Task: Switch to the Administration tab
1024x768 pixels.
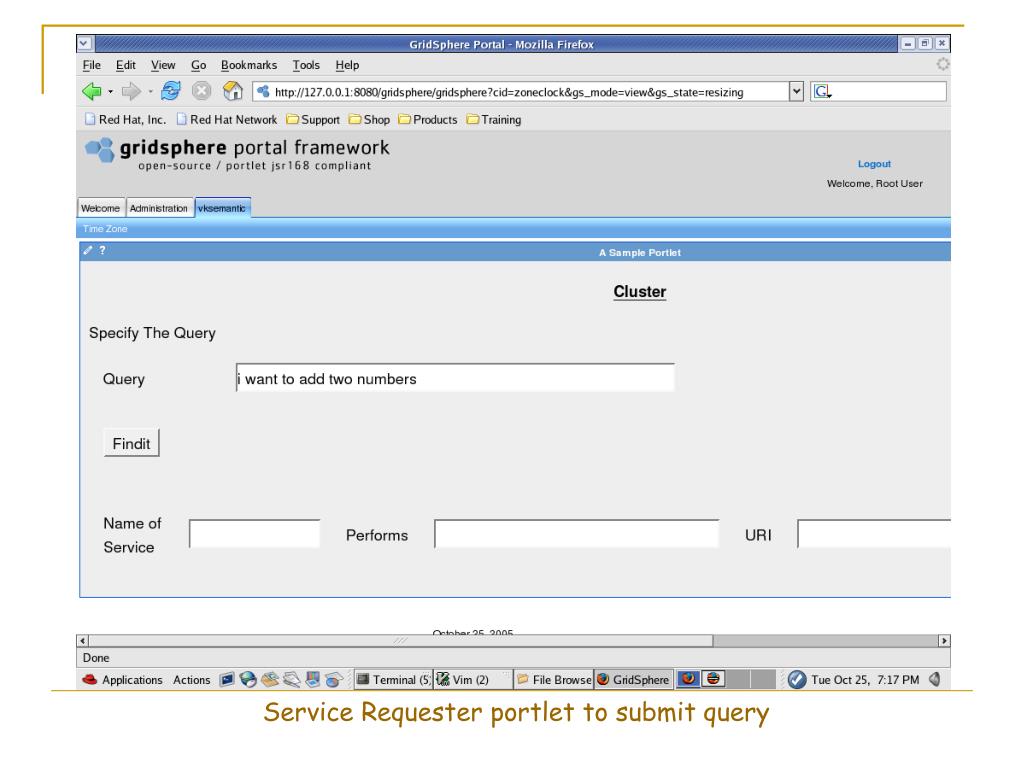Action: [x=159, y=208]
